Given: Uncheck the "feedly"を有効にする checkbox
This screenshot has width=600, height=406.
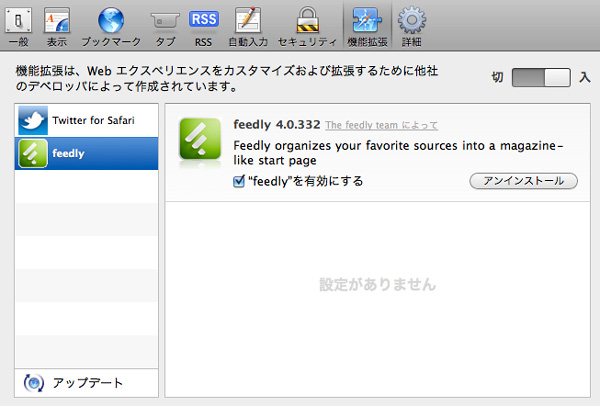Looking at the screenshot, I should [239, 181].
